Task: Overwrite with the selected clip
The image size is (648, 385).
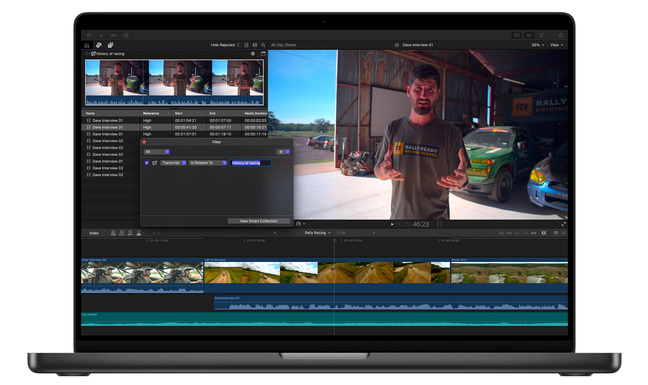Action: pyautogui.click(x=138, y=233)
